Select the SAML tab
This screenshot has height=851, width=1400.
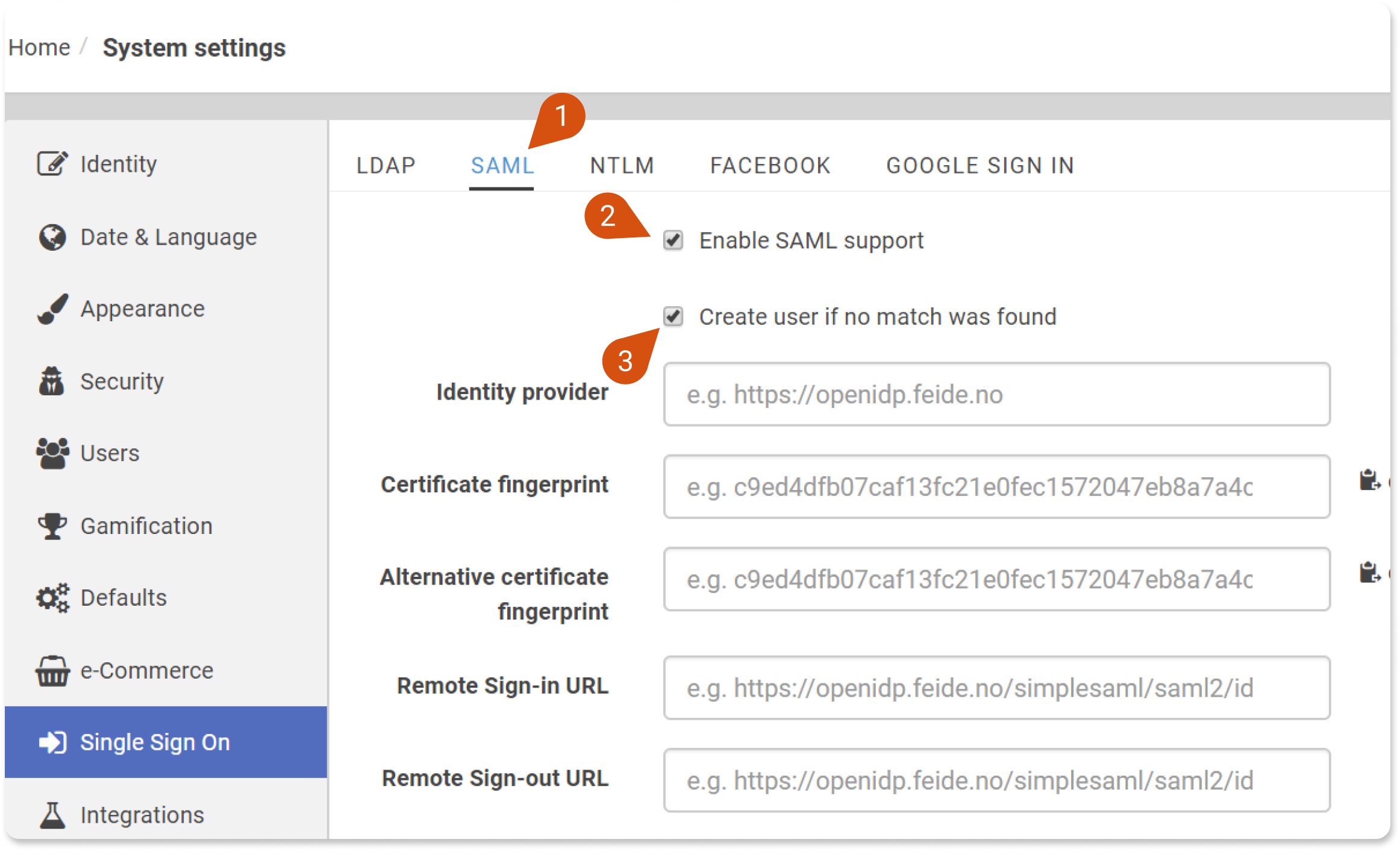click(x=502, y=165)
